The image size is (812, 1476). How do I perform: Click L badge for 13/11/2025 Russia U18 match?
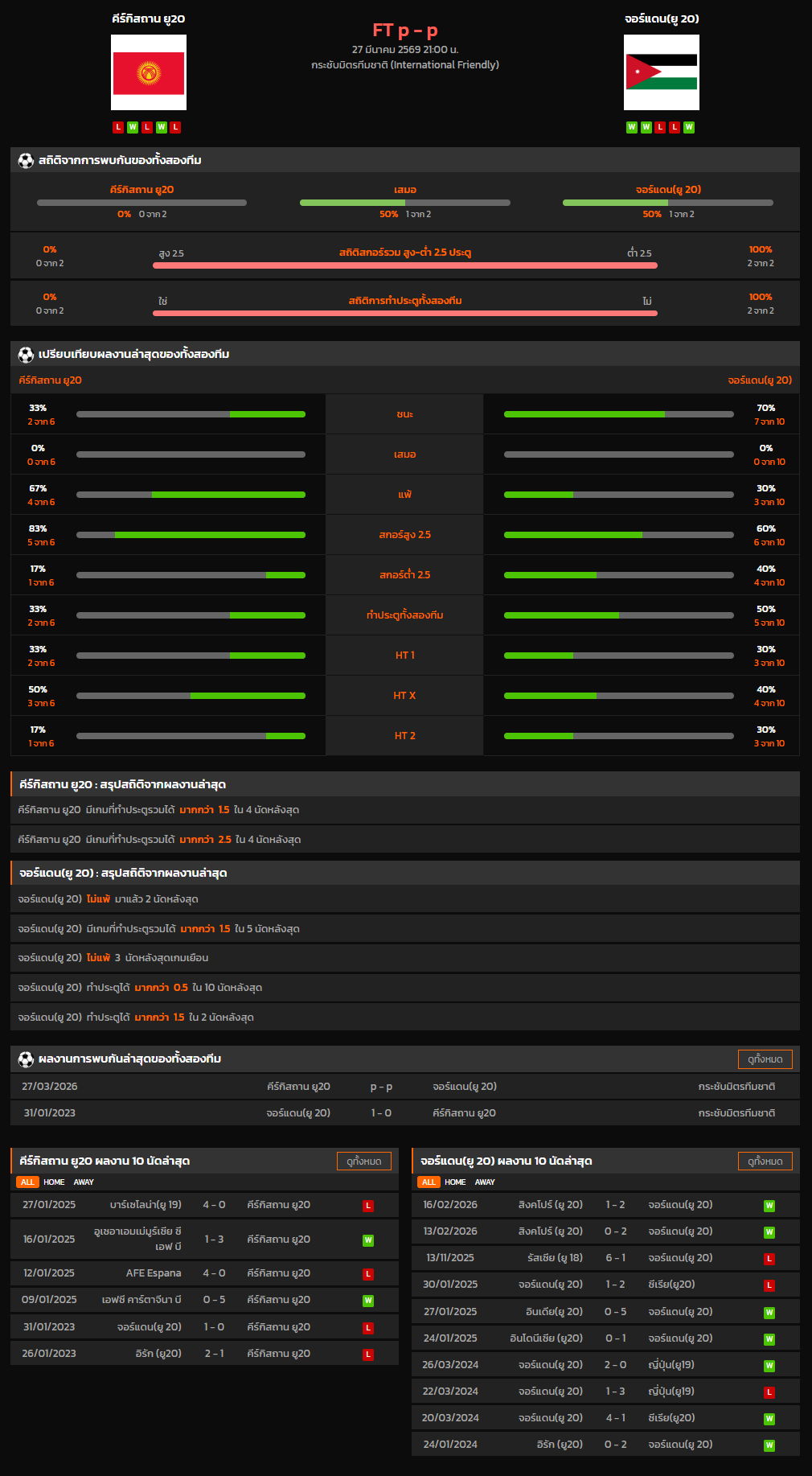pyautogui.click(x=769, y=1259)
